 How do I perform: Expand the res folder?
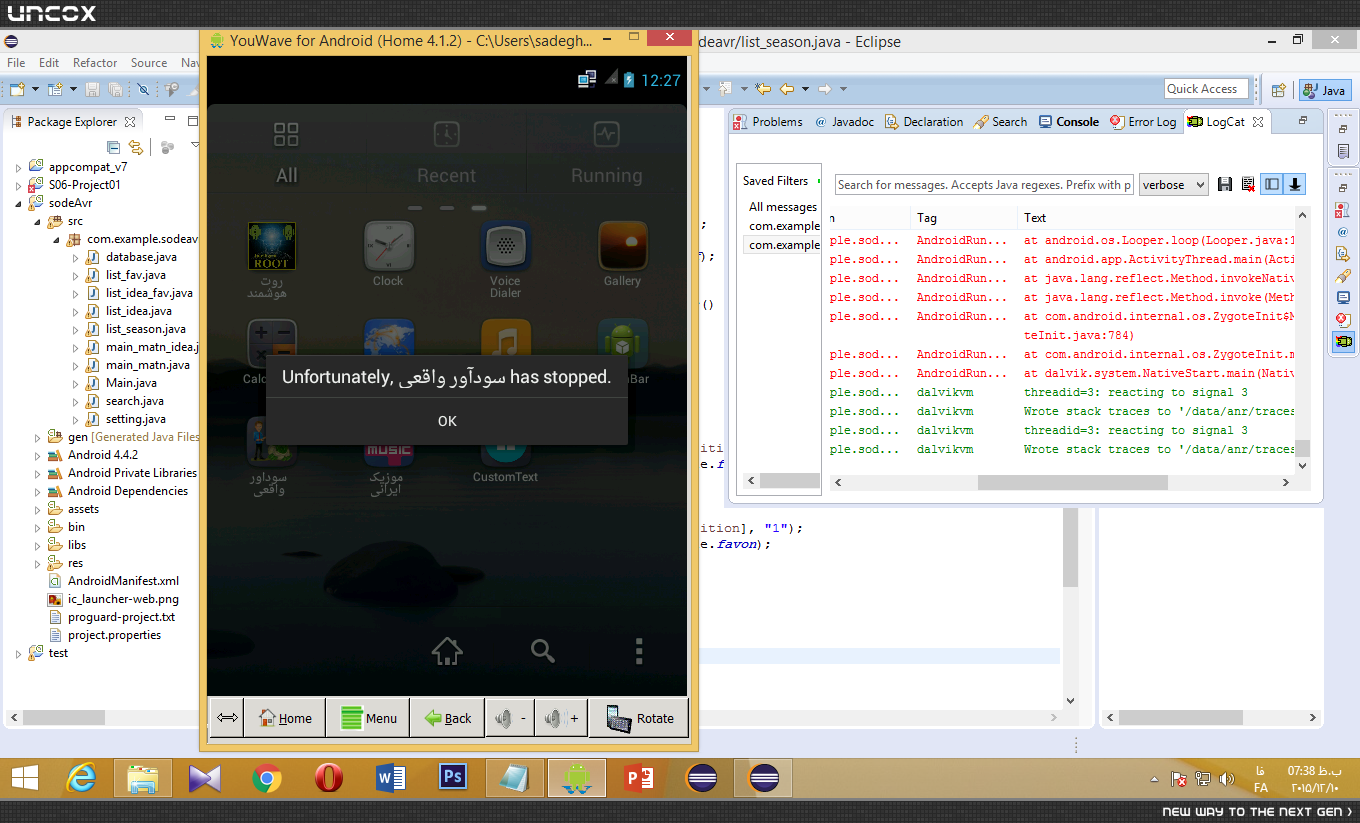[x=38, y=563]
